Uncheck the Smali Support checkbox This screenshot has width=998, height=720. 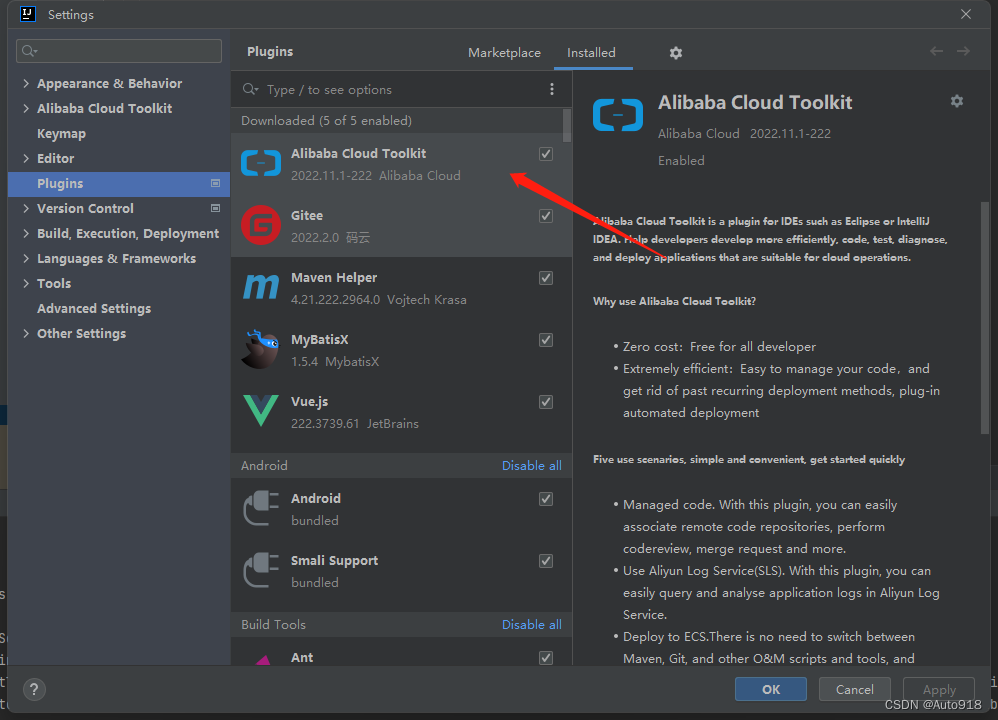(545, 561)
